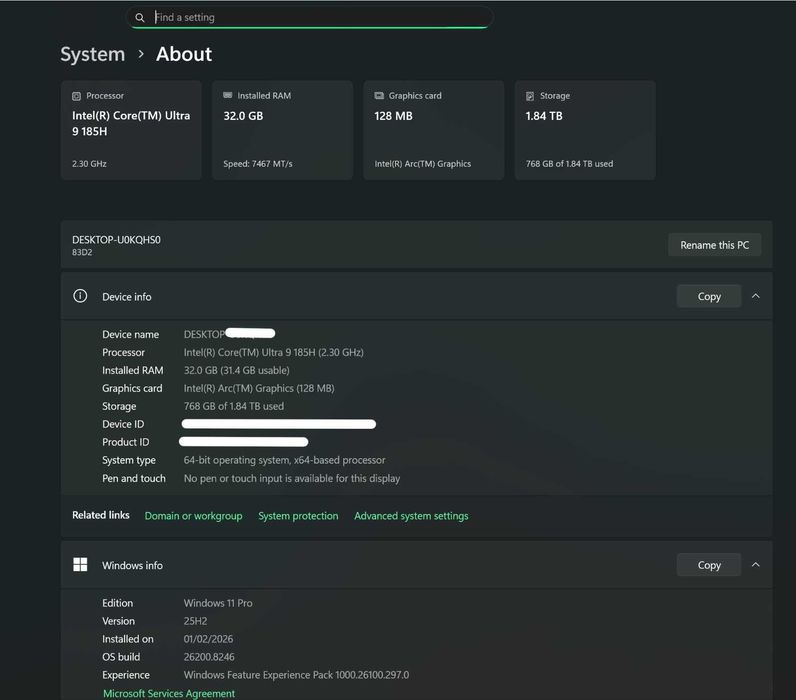Click the Processor chip icon
Image resolution: width=796 pixels, height=700 pixels.
pyautogui.click(x=76, y=96)
